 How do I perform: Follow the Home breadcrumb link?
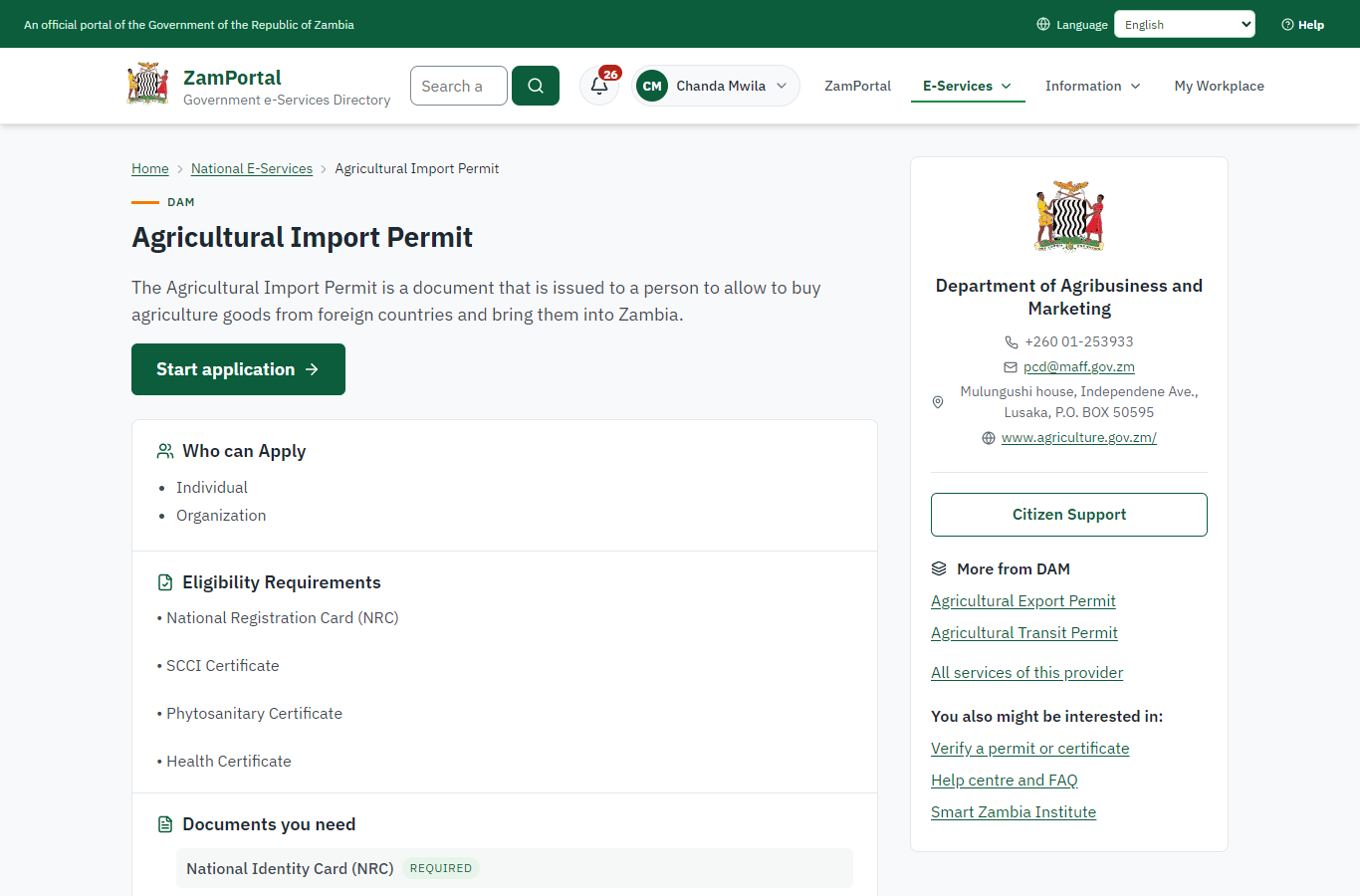pyautogui.click(x=150, y=168)
